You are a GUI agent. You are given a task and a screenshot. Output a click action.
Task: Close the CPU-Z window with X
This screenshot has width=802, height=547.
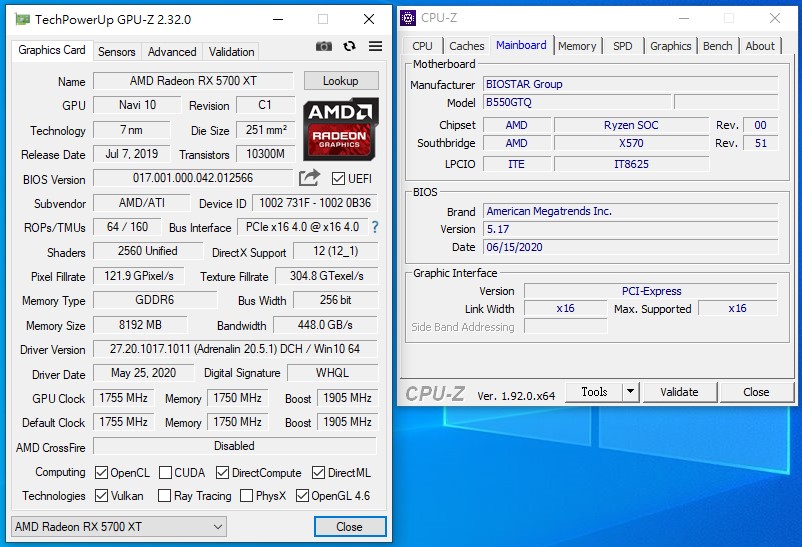(774, 18)
